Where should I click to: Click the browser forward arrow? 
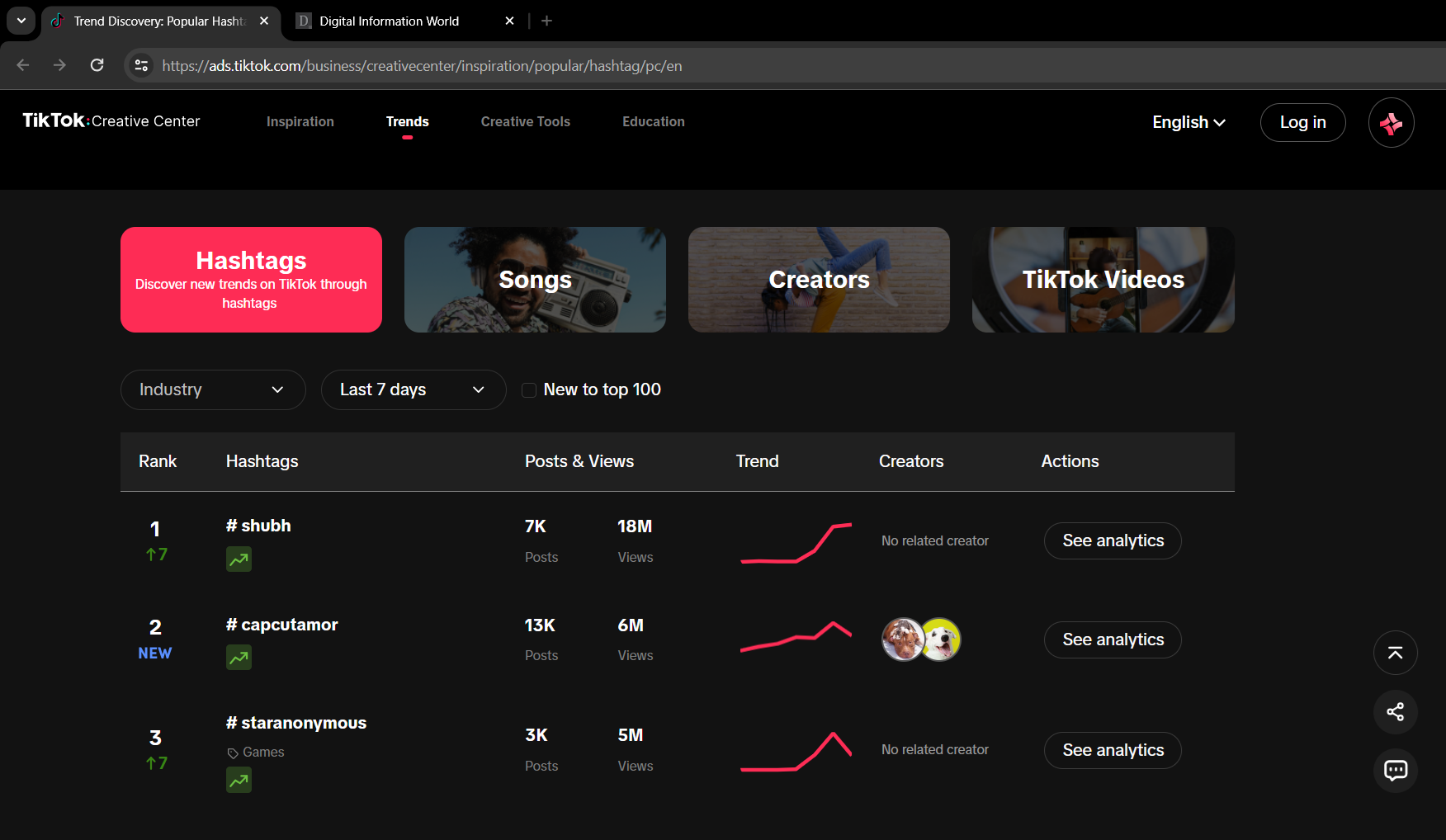[59, 65]
